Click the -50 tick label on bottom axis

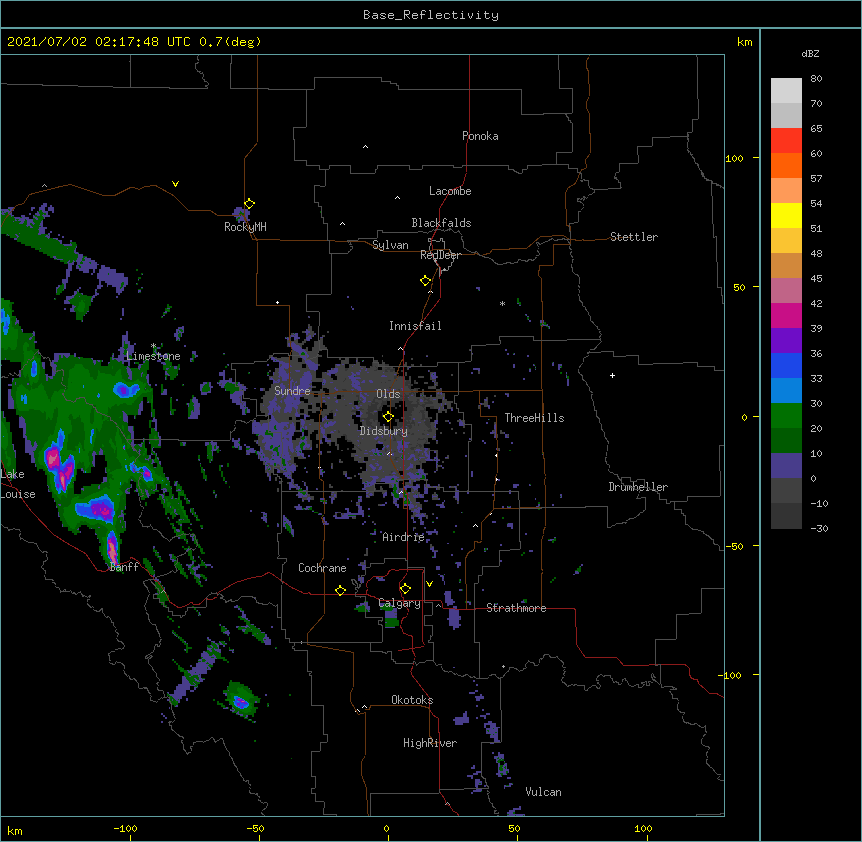255,828
